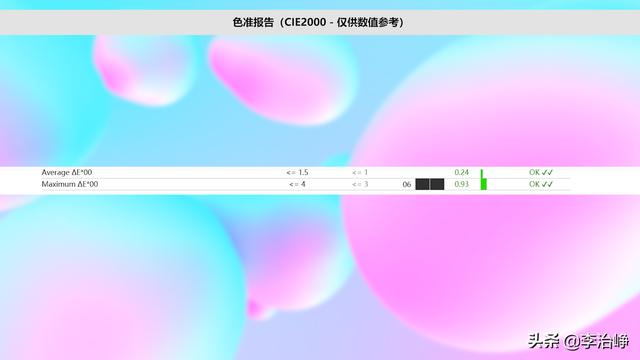Click OK status in Average ΔE*00 row
The height and width of the screenshot is (360, 640).
click(541, 172)
